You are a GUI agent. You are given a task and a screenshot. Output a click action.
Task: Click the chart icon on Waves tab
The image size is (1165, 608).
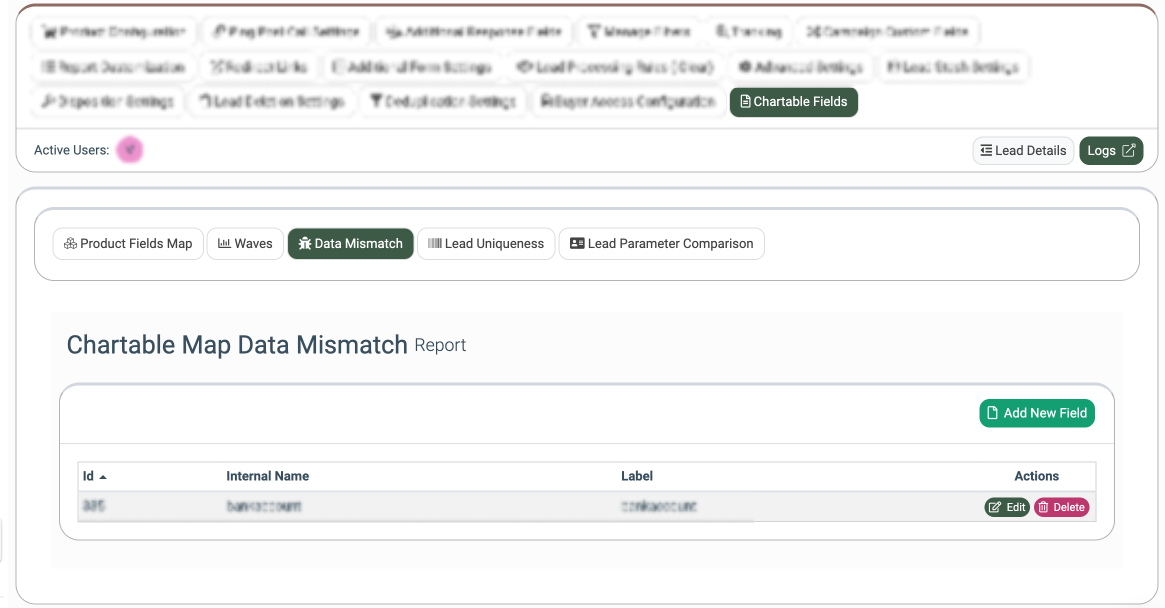coord(224,244)
